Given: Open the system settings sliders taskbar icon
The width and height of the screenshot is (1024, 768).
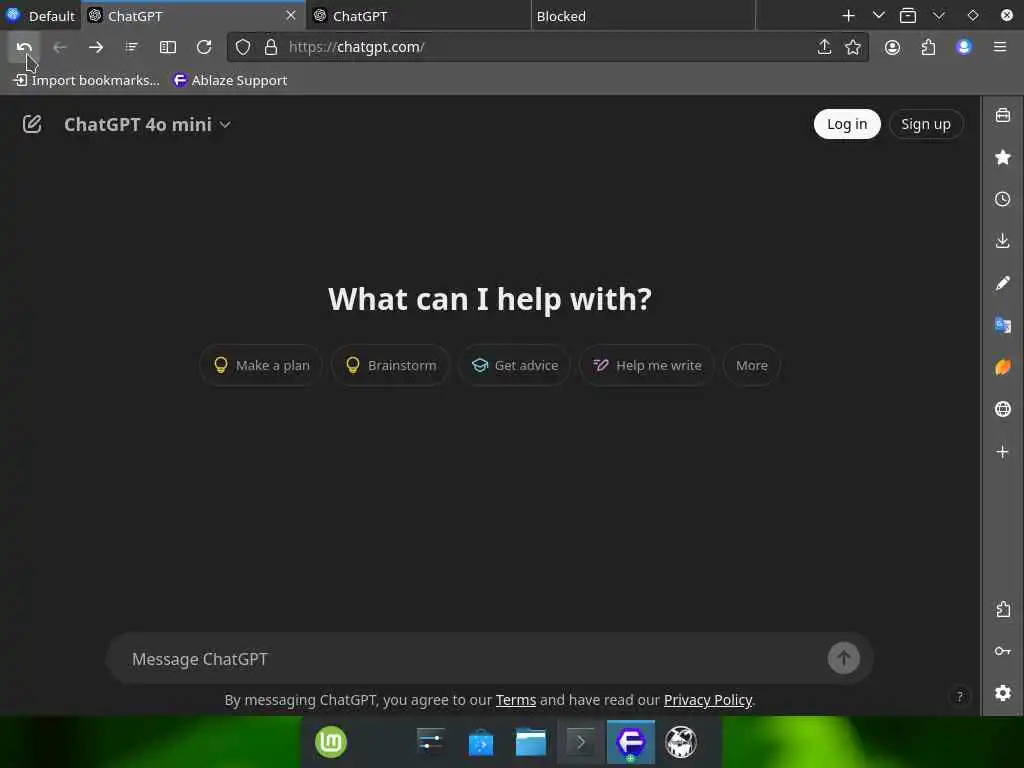Looking at the screenshot, I should (430, 742).
